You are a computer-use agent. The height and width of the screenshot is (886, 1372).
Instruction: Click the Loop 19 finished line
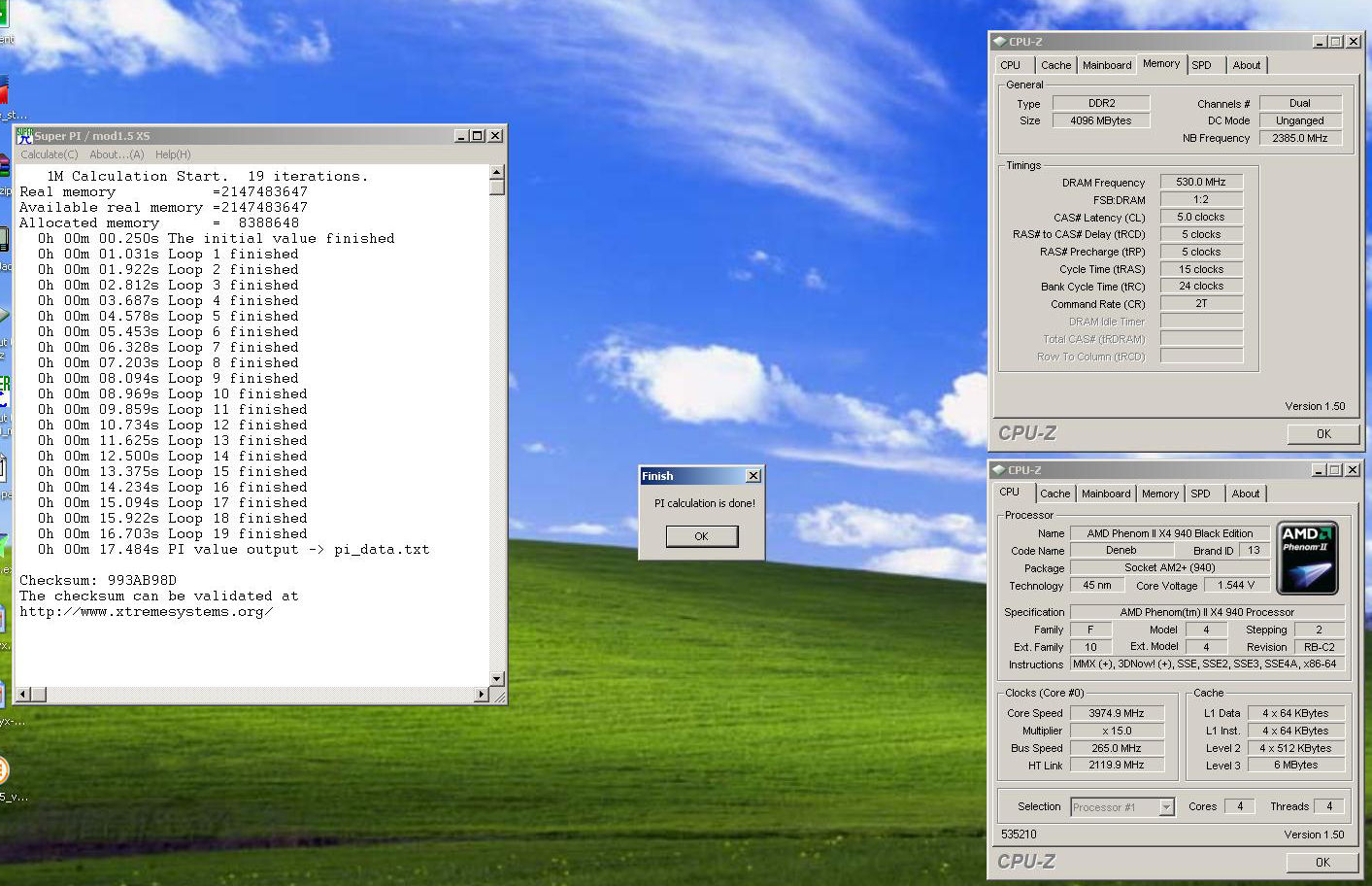point(173,533)
